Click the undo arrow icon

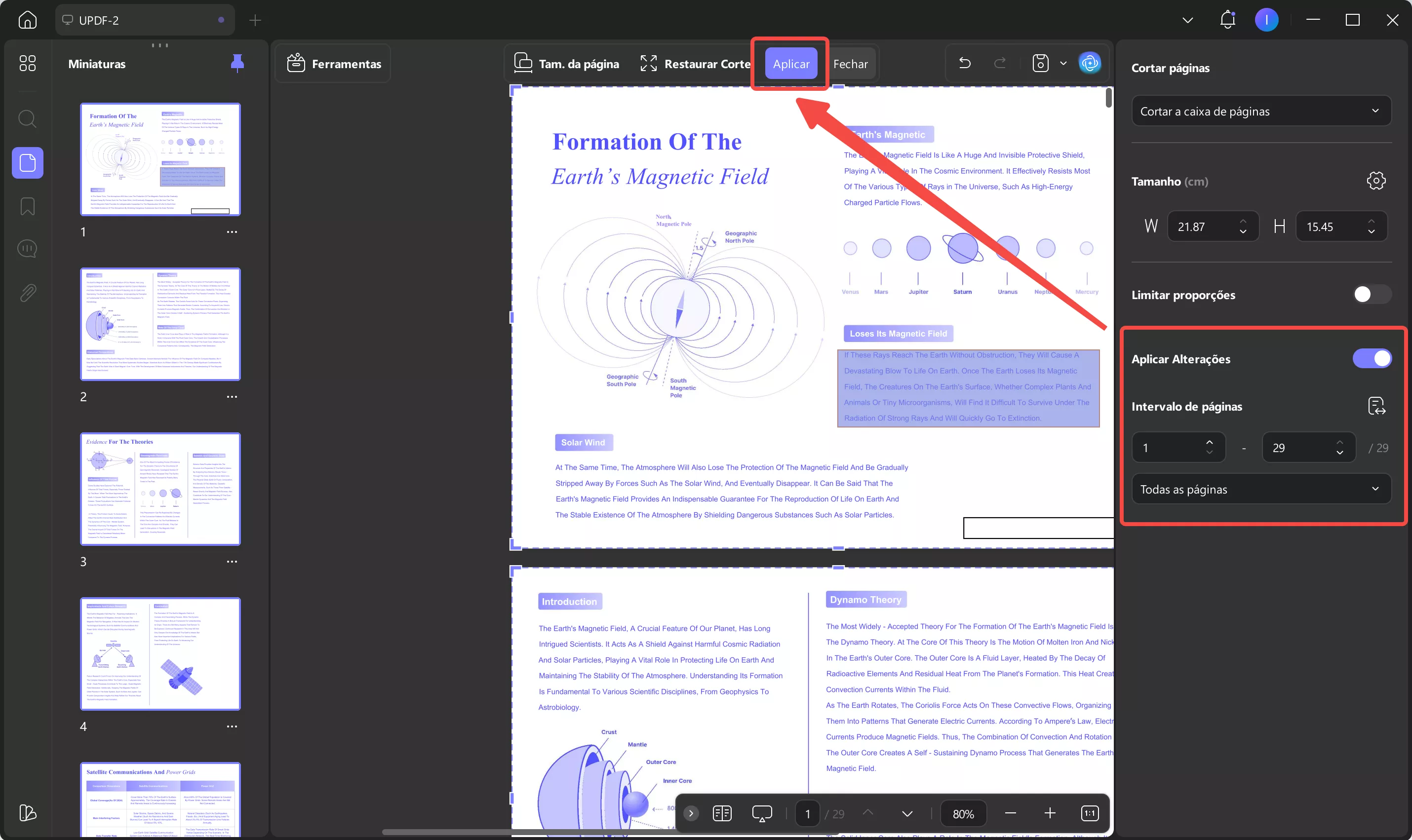coord(965,63)
